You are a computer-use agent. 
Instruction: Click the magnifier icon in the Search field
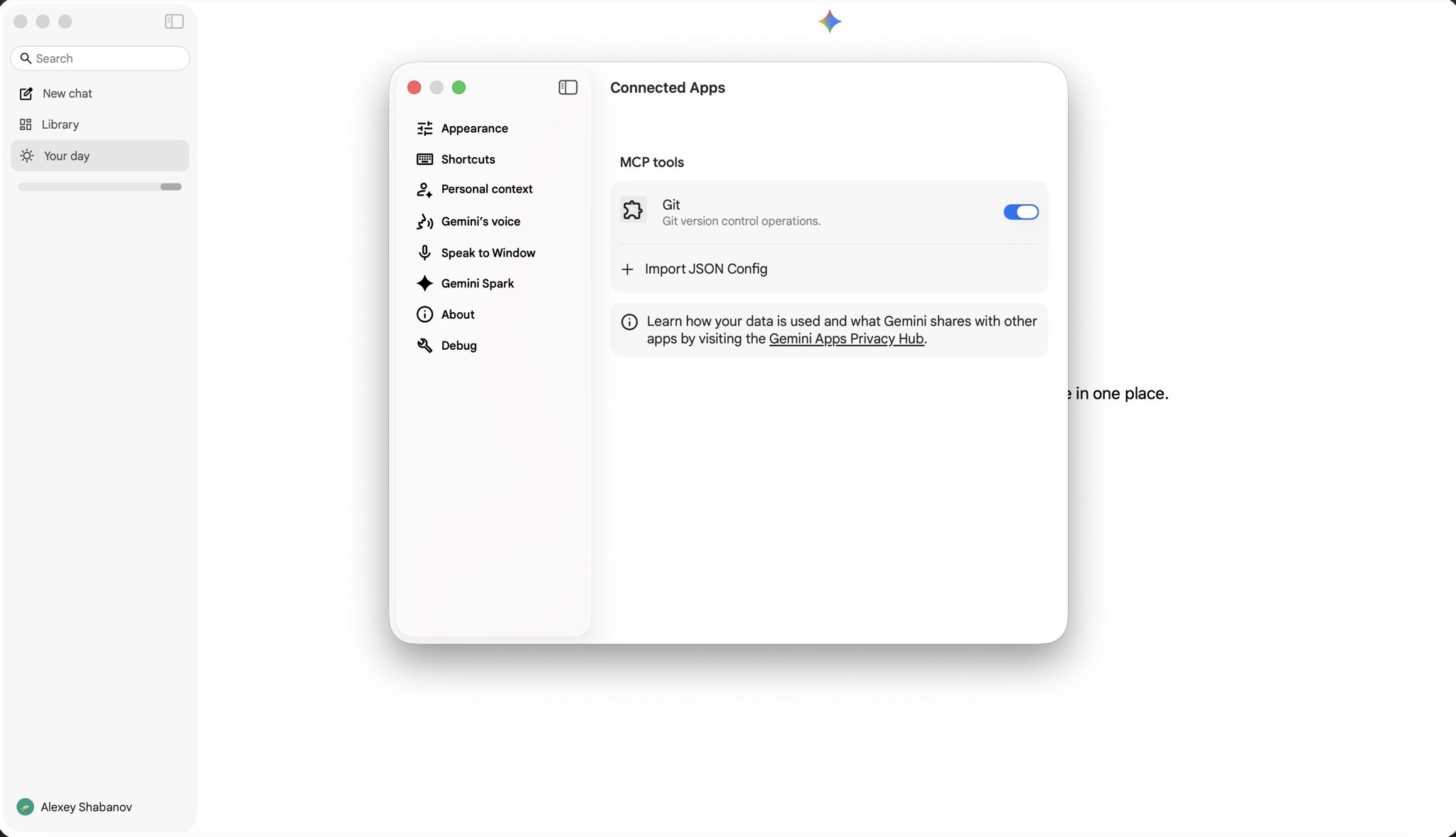click(x=26, y=58)
